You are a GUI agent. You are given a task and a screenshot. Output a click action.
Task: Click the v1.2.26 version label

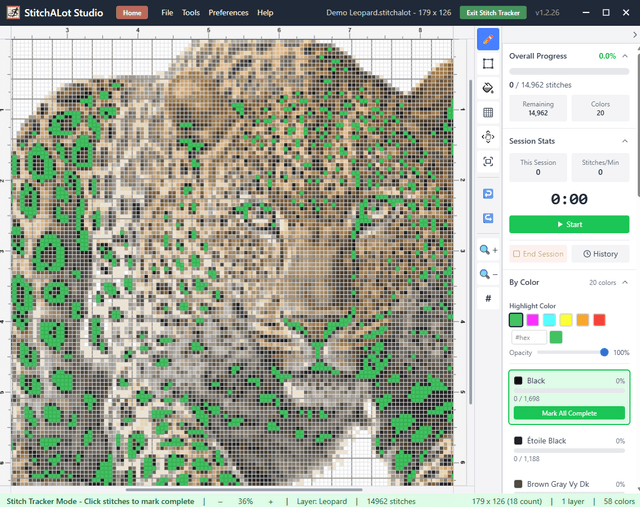coord(547,13)
